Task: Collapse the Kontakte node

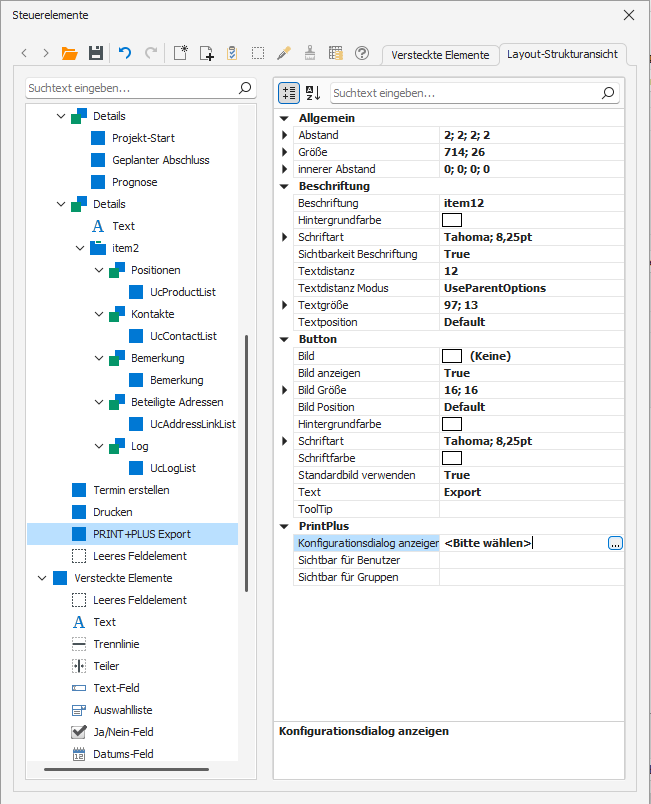Action: coord(99,314)
